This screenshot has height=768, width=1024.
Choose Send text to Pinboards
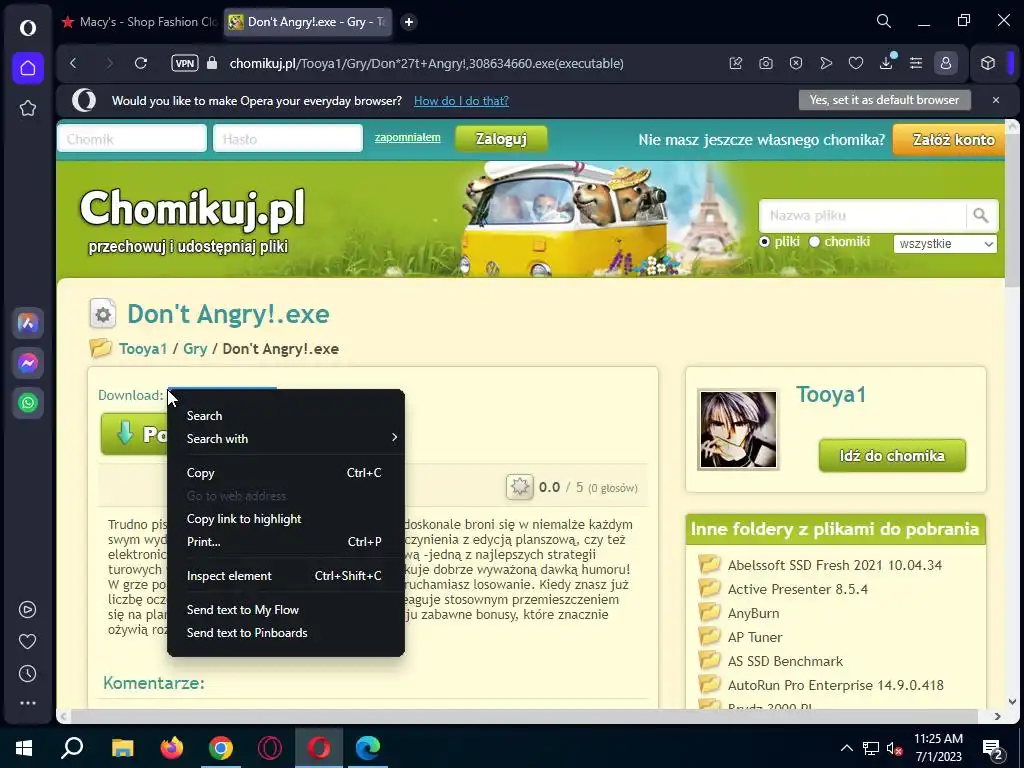coord(286,632)
